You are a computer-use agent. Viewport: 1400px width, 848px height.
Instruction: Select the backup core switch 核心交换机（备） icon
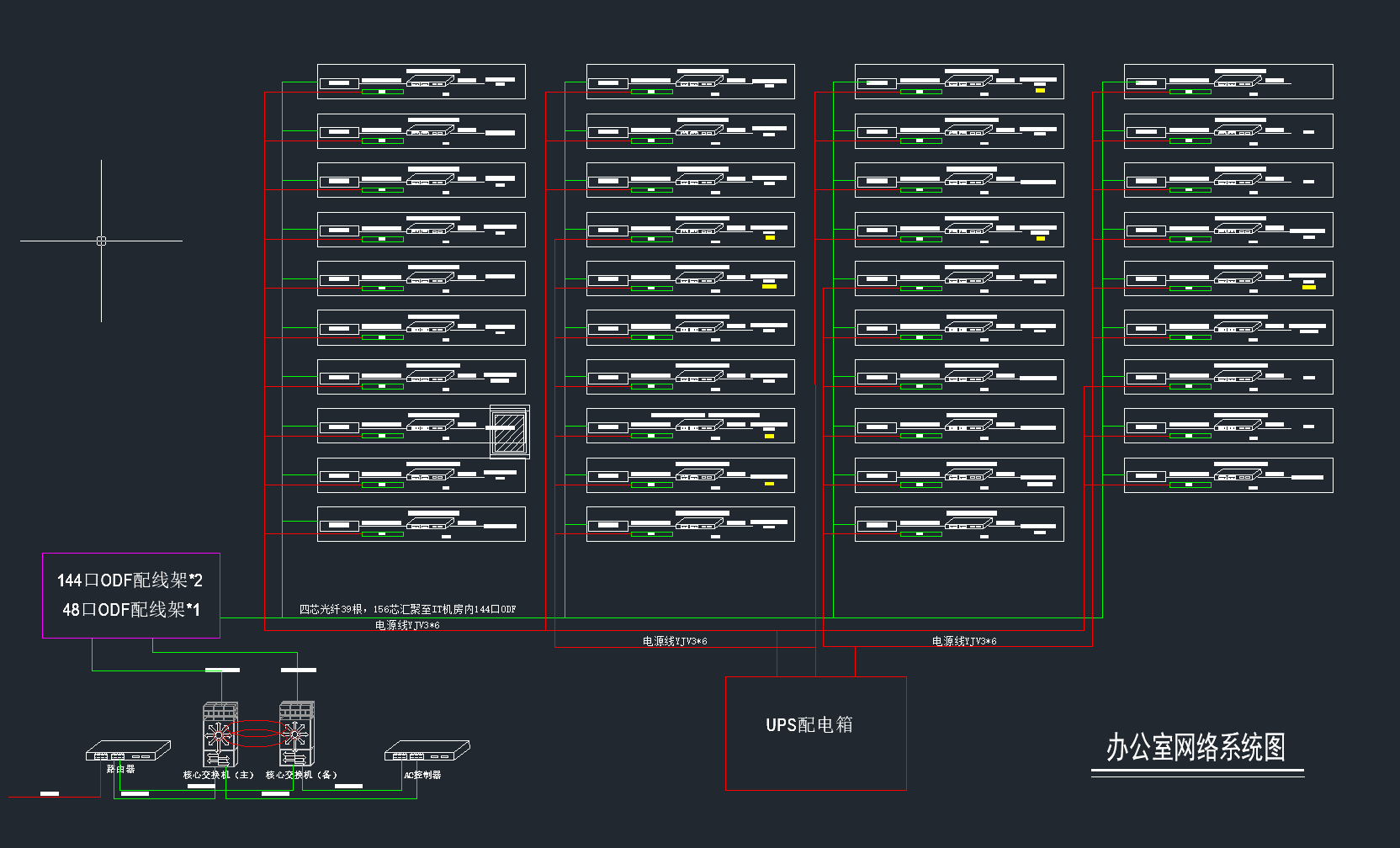(296, 734)
